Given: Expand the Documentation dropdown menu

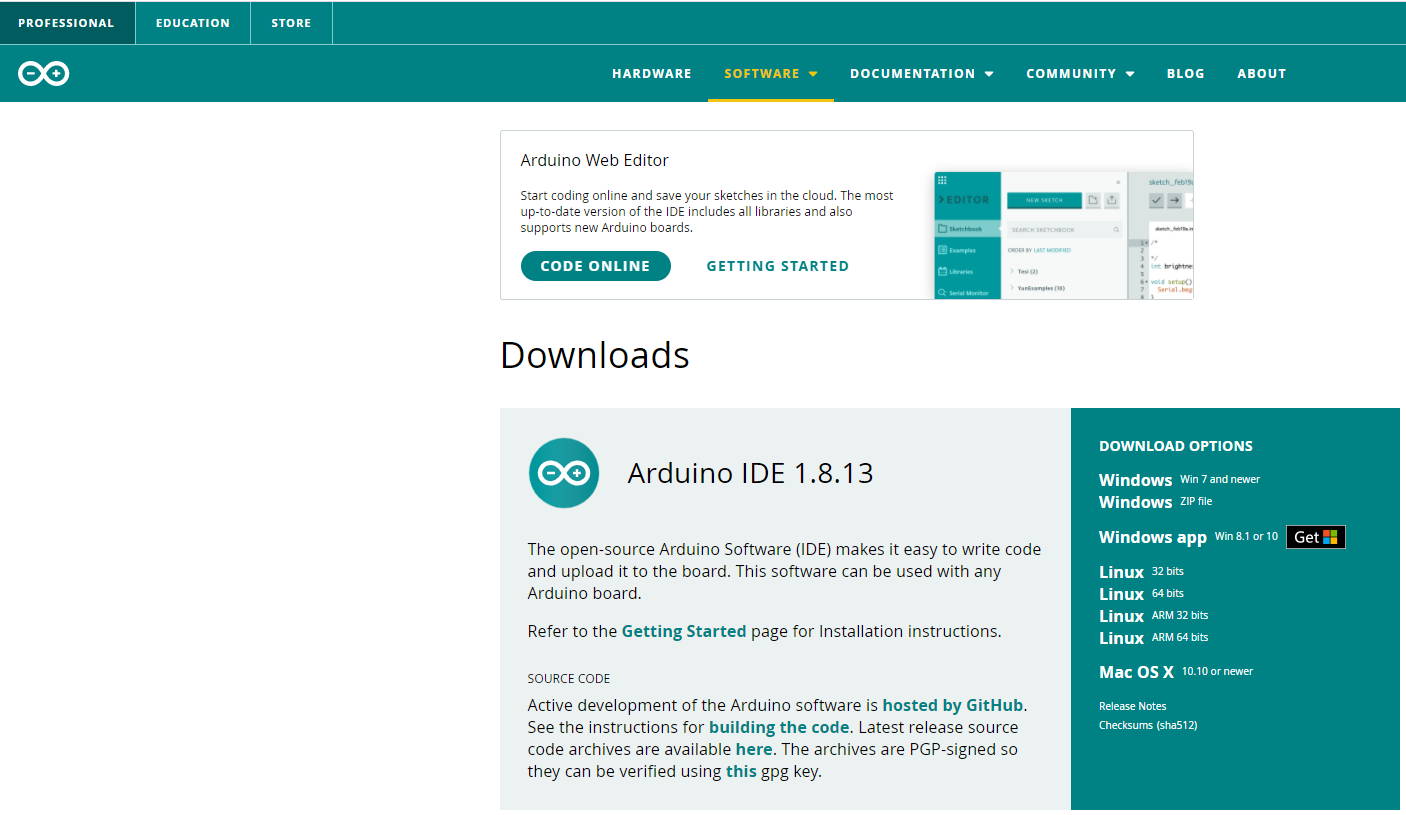Looking at the screenshot, I should point(922,74).
